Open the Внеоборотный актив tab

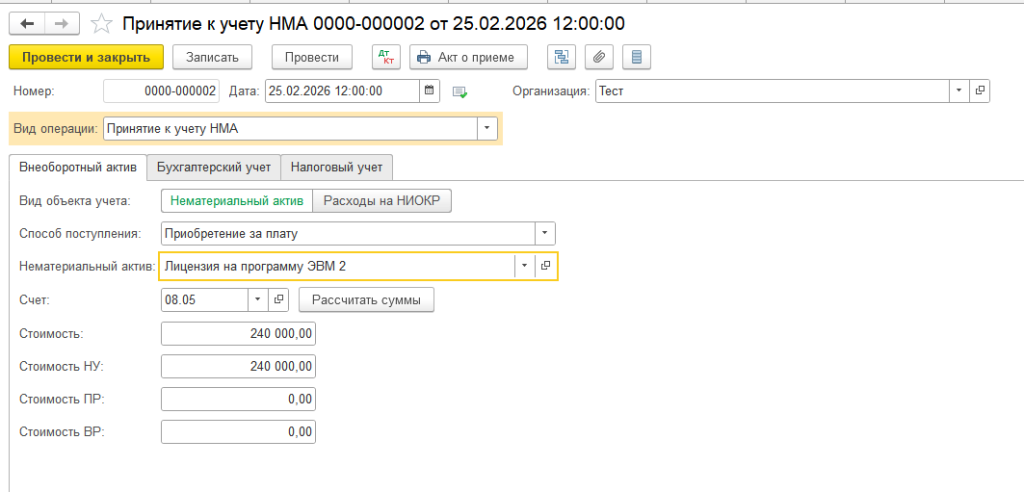[78, 167]
